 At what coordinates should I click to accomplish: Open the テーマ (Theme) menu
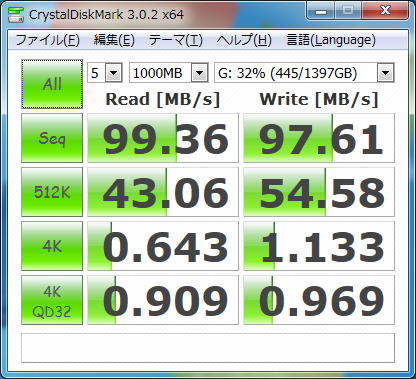176,40
